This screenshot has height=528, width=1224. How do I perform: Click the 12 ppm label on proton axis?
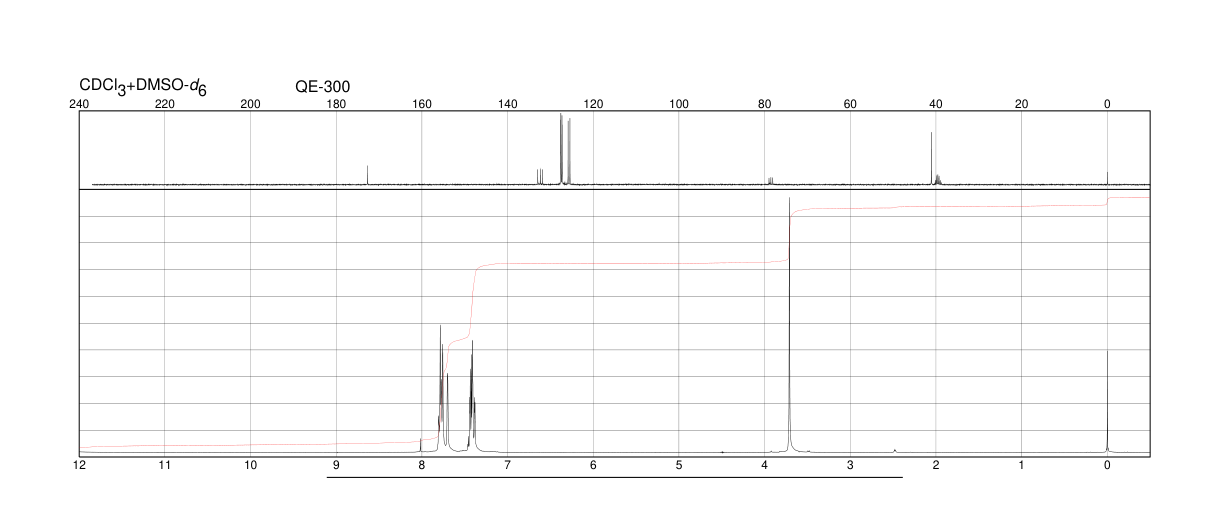point(79,466)
